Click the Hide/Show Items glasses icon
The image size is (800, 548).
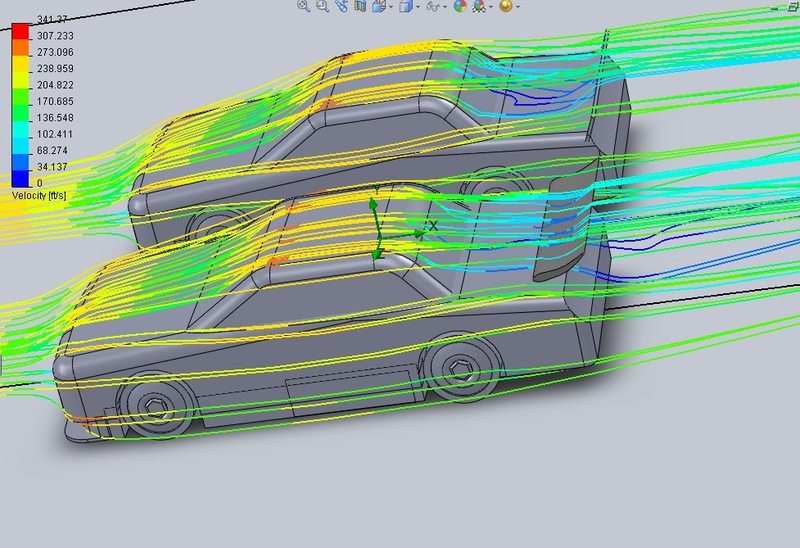pyautogui.click(x=433, y=6)
